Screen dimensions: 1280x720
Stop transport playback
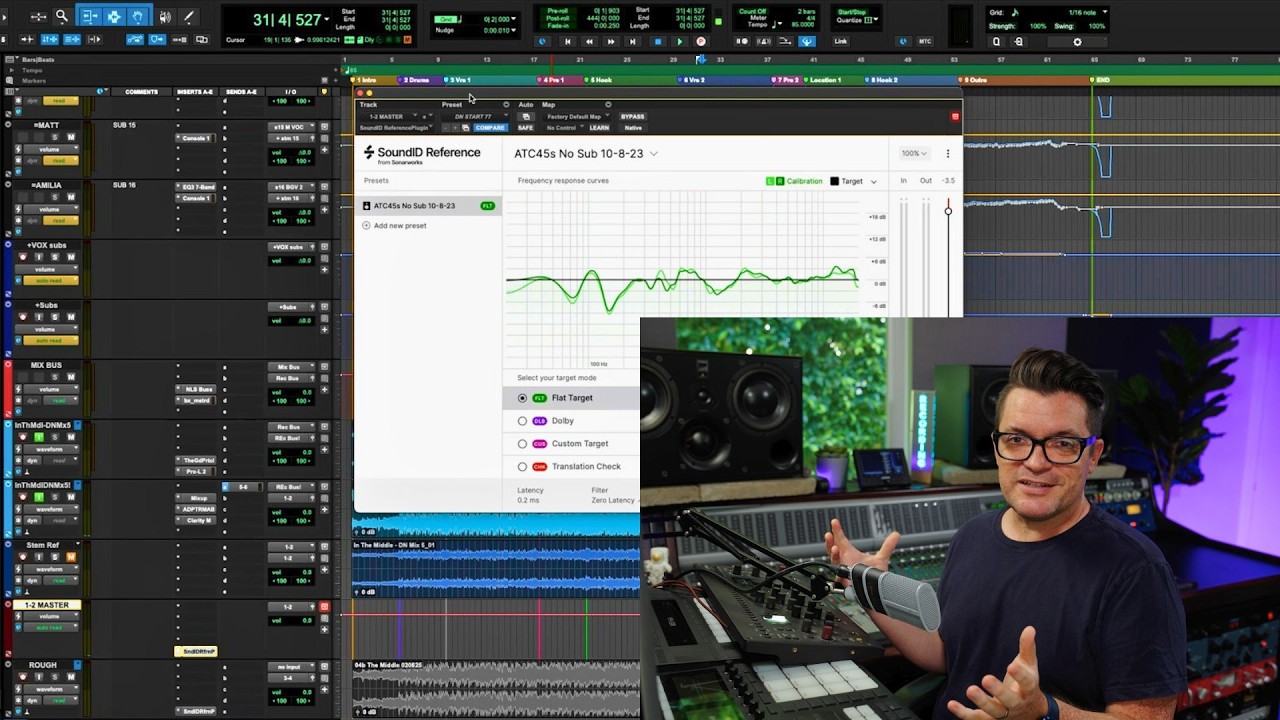657,41
